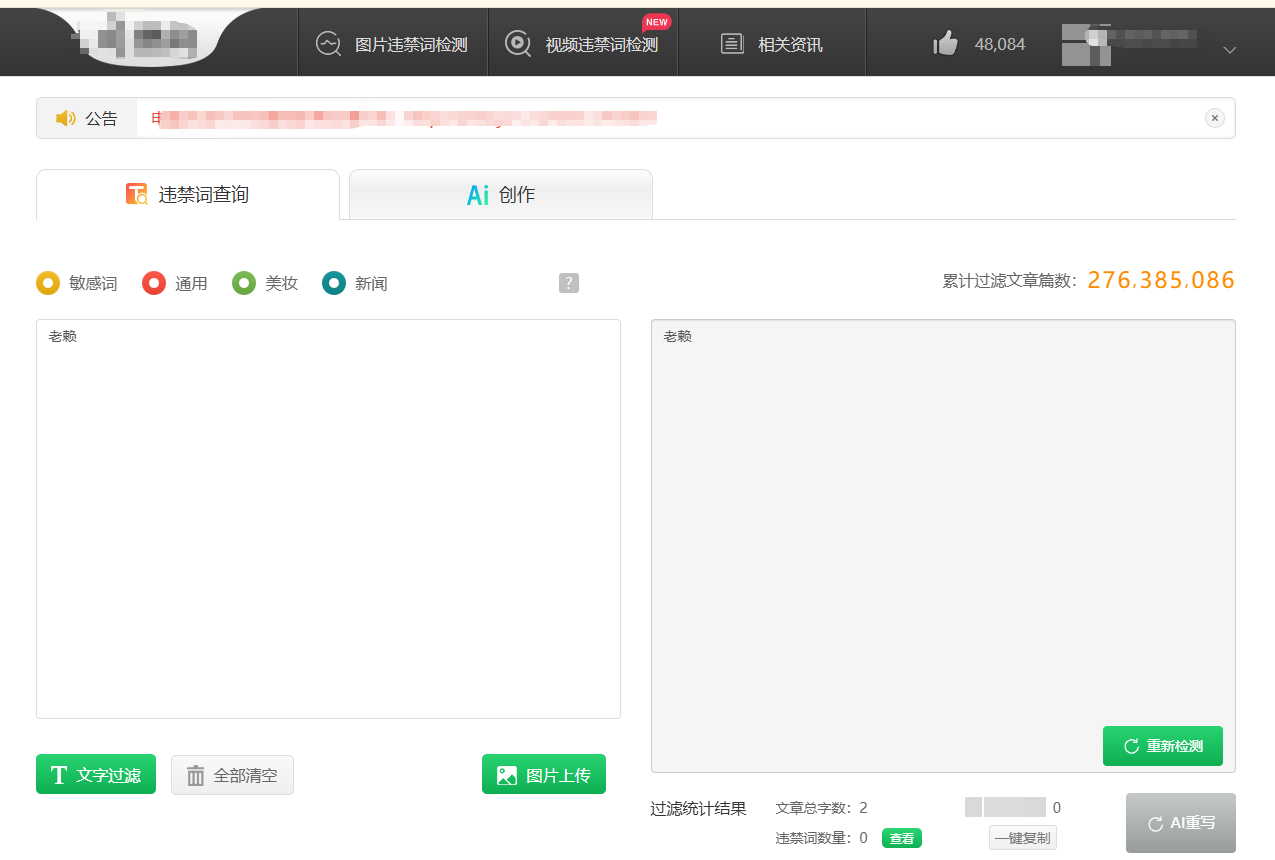This screenshot has width=1275, height=860.
Task: Switch to the 违禁词查询 tab
Action: [x=186, y=194]
